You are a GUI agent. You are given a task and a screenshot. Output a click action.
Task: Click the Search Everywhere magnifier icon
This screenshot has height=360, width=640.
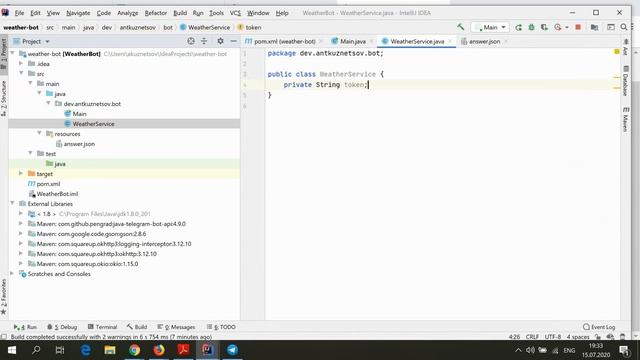click(624, 27)
